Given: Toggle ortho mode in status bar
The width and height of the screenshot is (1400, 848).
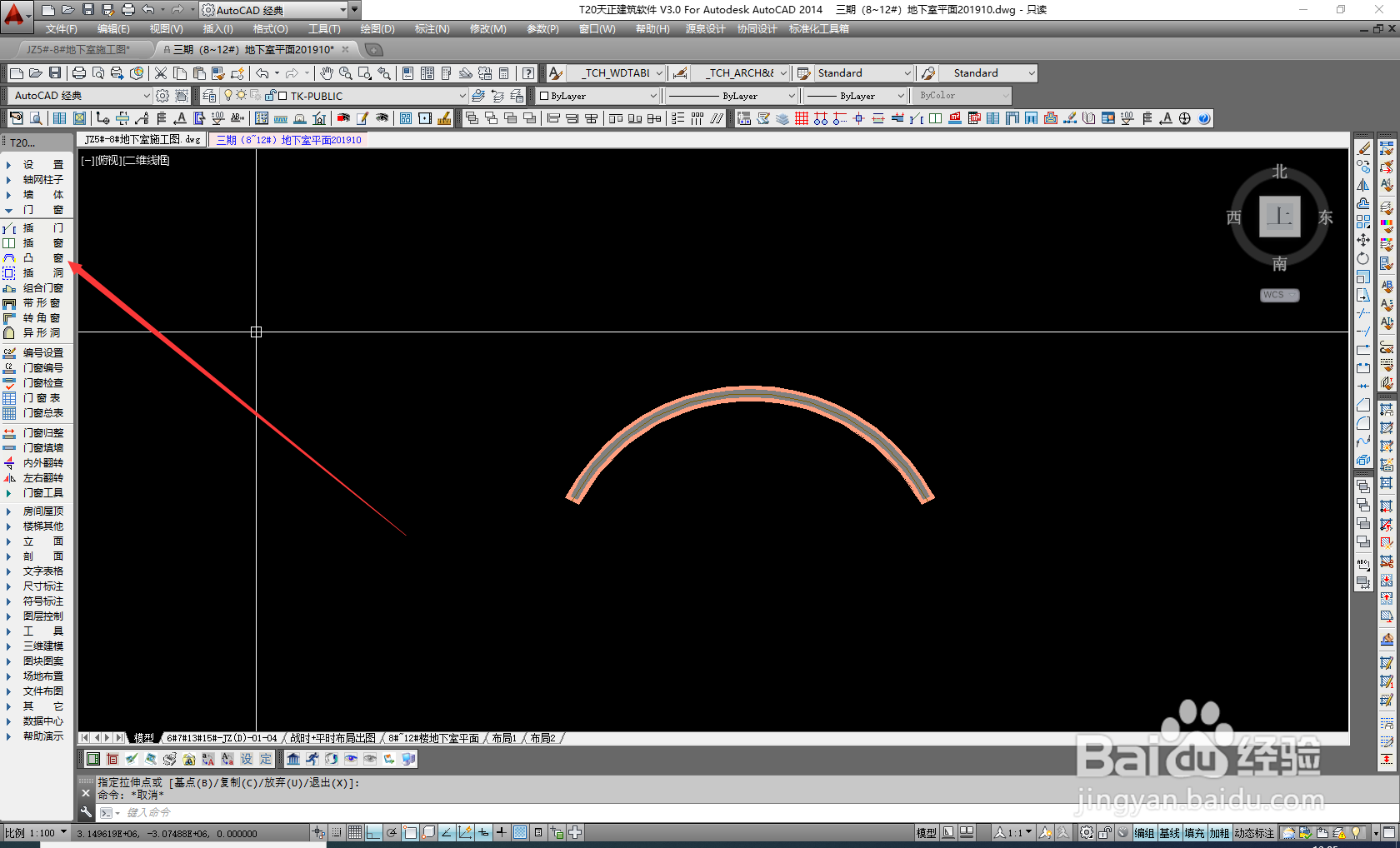Looking at the screenshot, I should tap(373, 832).
